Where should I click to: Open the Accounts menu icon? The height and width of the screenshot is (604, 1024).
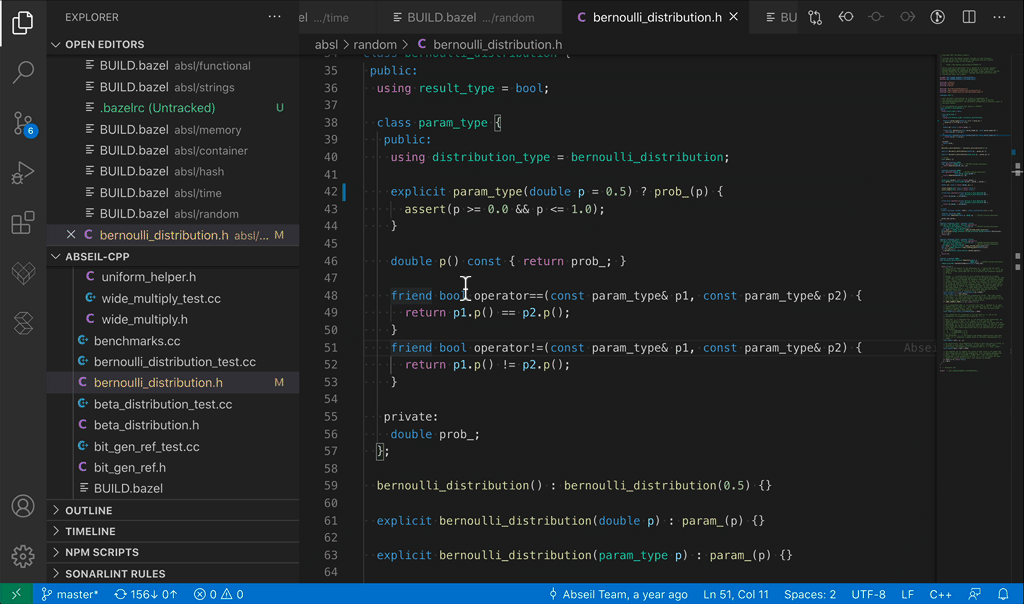pyautogui.click(x=23, y=506)
